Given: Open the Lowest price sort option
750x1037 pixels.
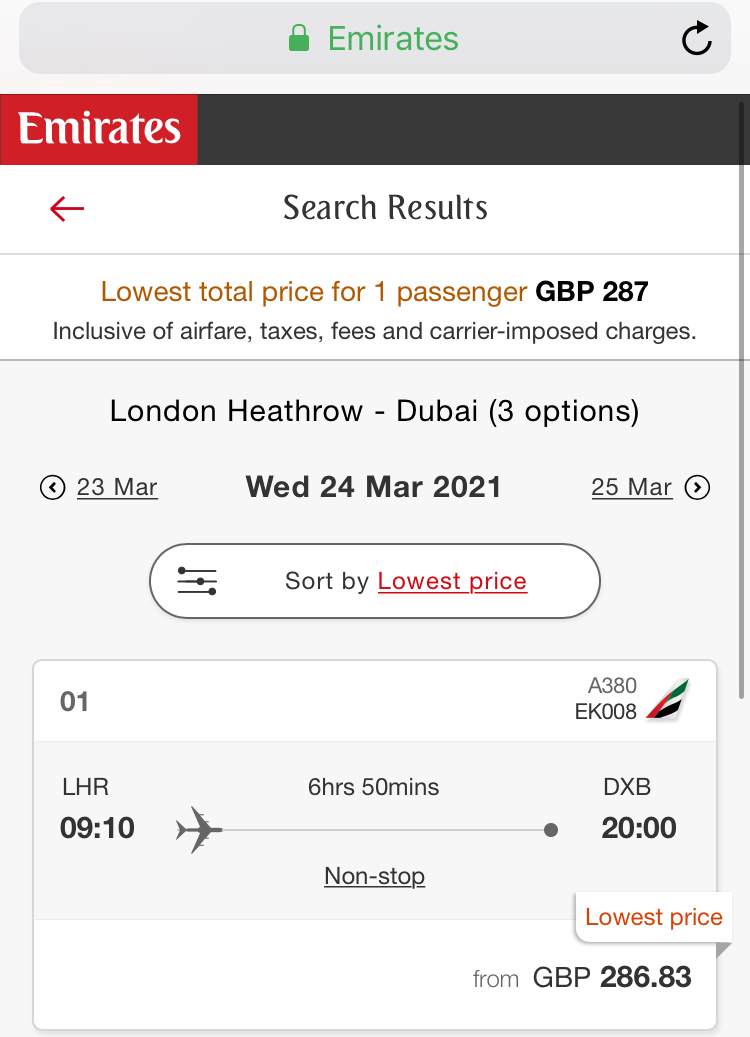Looking at the screenshot, I should click(x=452, y=581).
